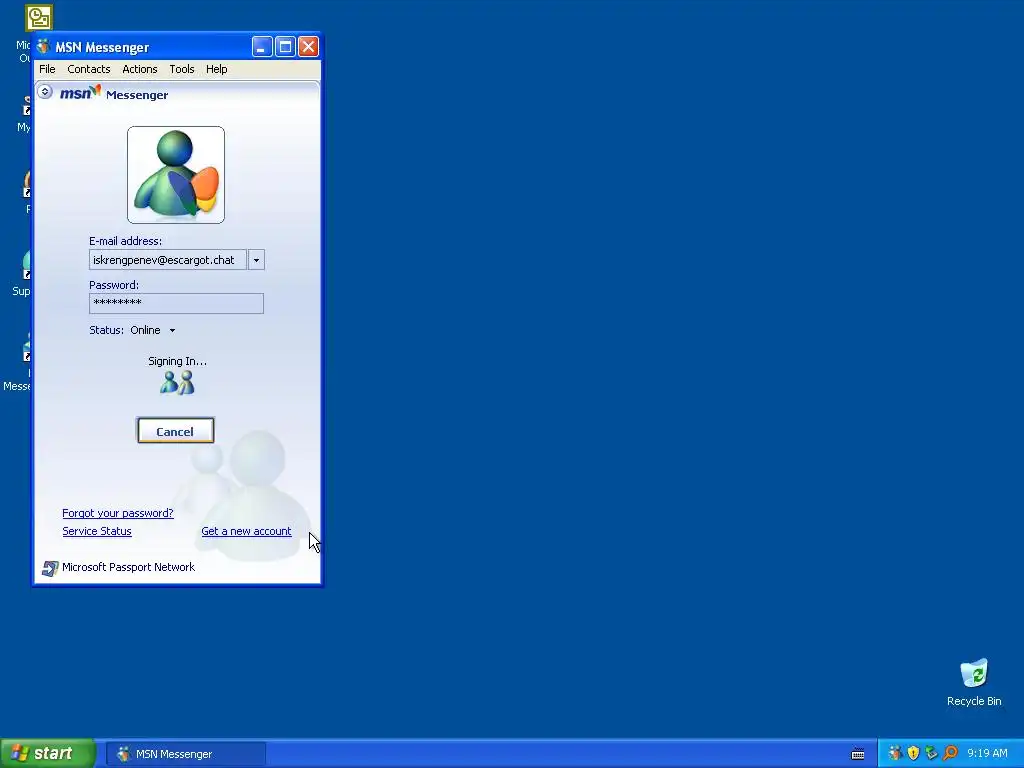Click the msn butterfly logo in the header
The image size is (1024, 768).
[x=80, y=92]
